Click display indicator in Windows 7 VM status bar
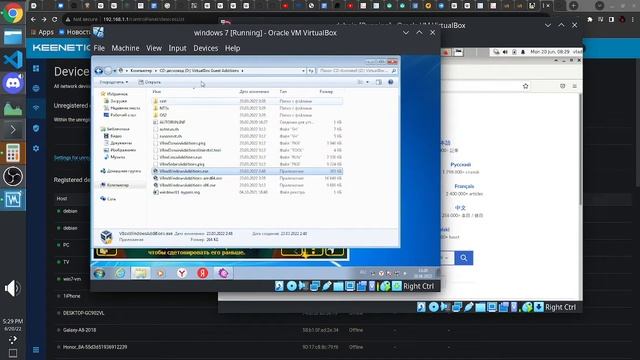Image resolution: width=640 pixels, height=360 pixels. tap(350, 286)
